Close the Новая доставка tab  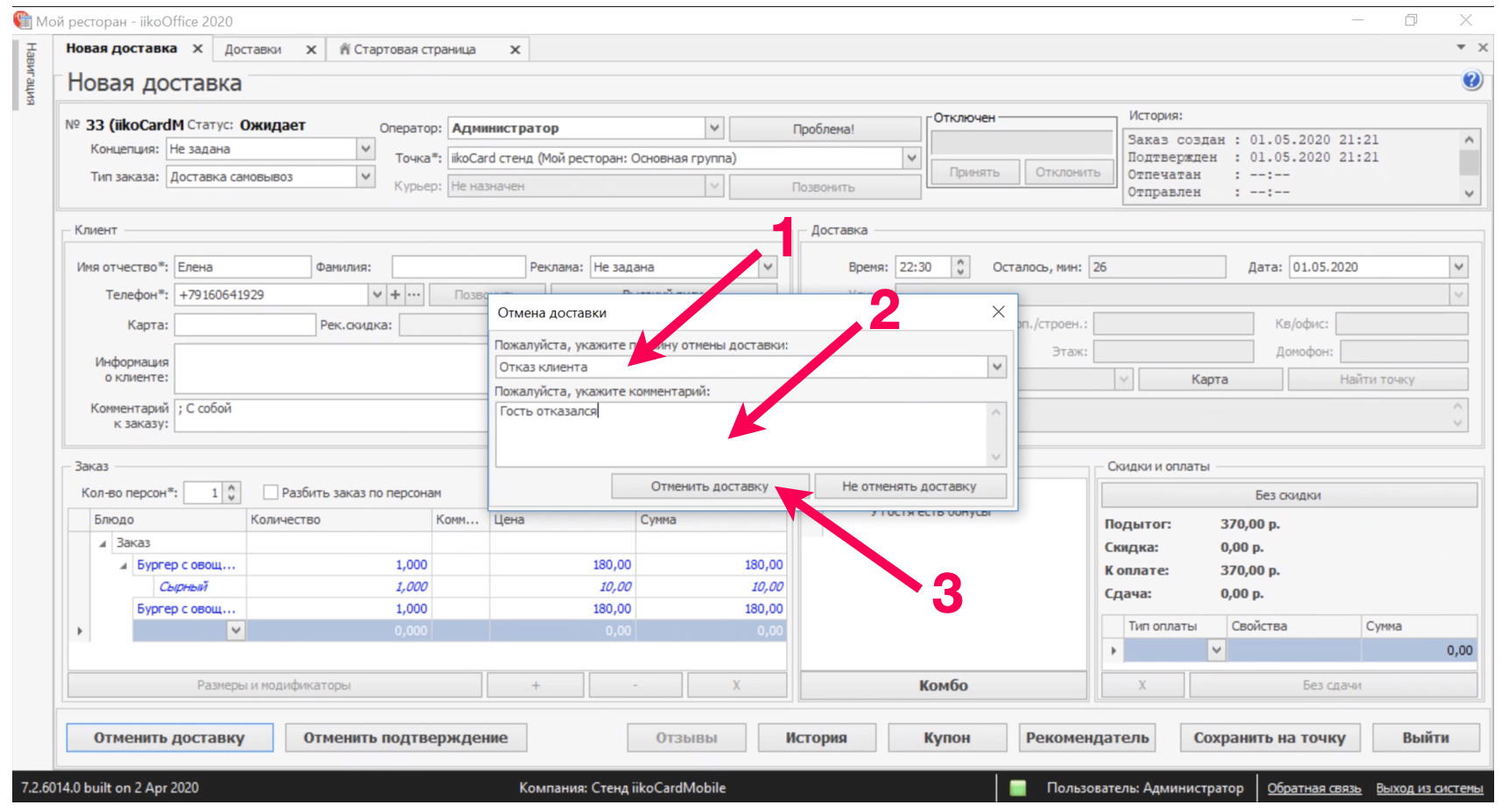(198, 49)
